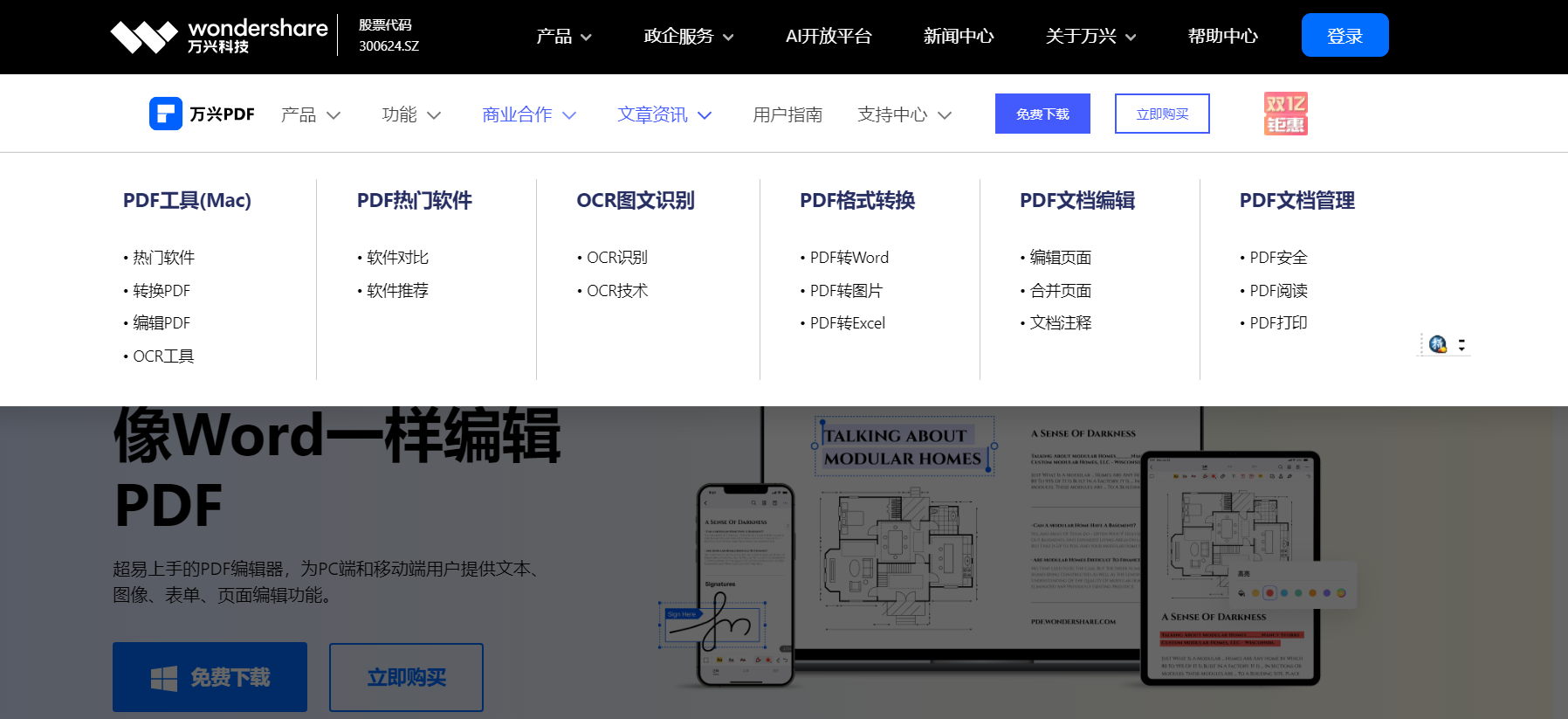Open the 合并页面 link

pyautogui.click(x=1060, y=290)
